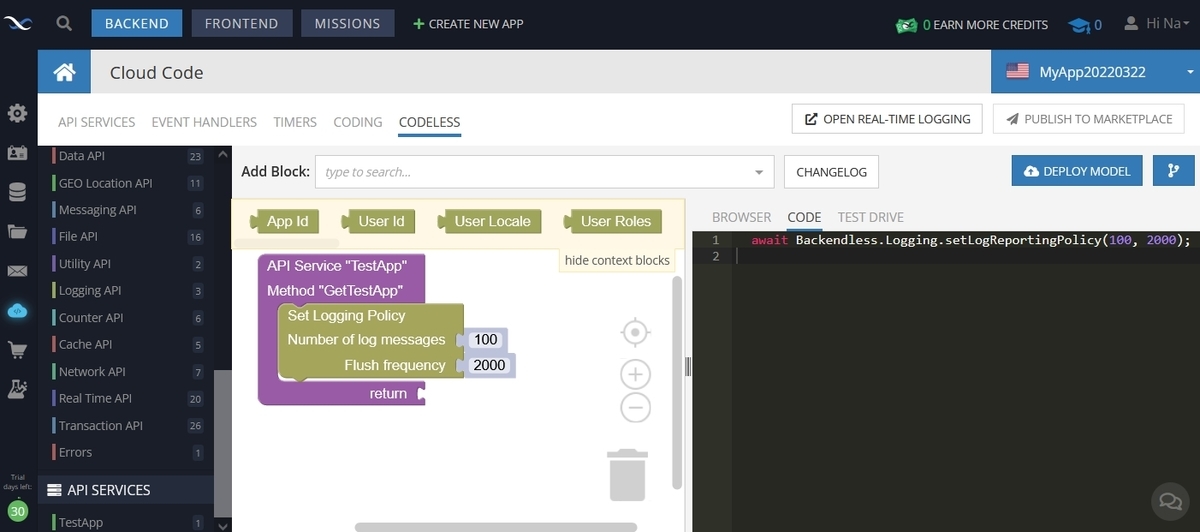The image size is (1200, 532).
Task: Expand the Real Time API category
Action: click(128, 398)
